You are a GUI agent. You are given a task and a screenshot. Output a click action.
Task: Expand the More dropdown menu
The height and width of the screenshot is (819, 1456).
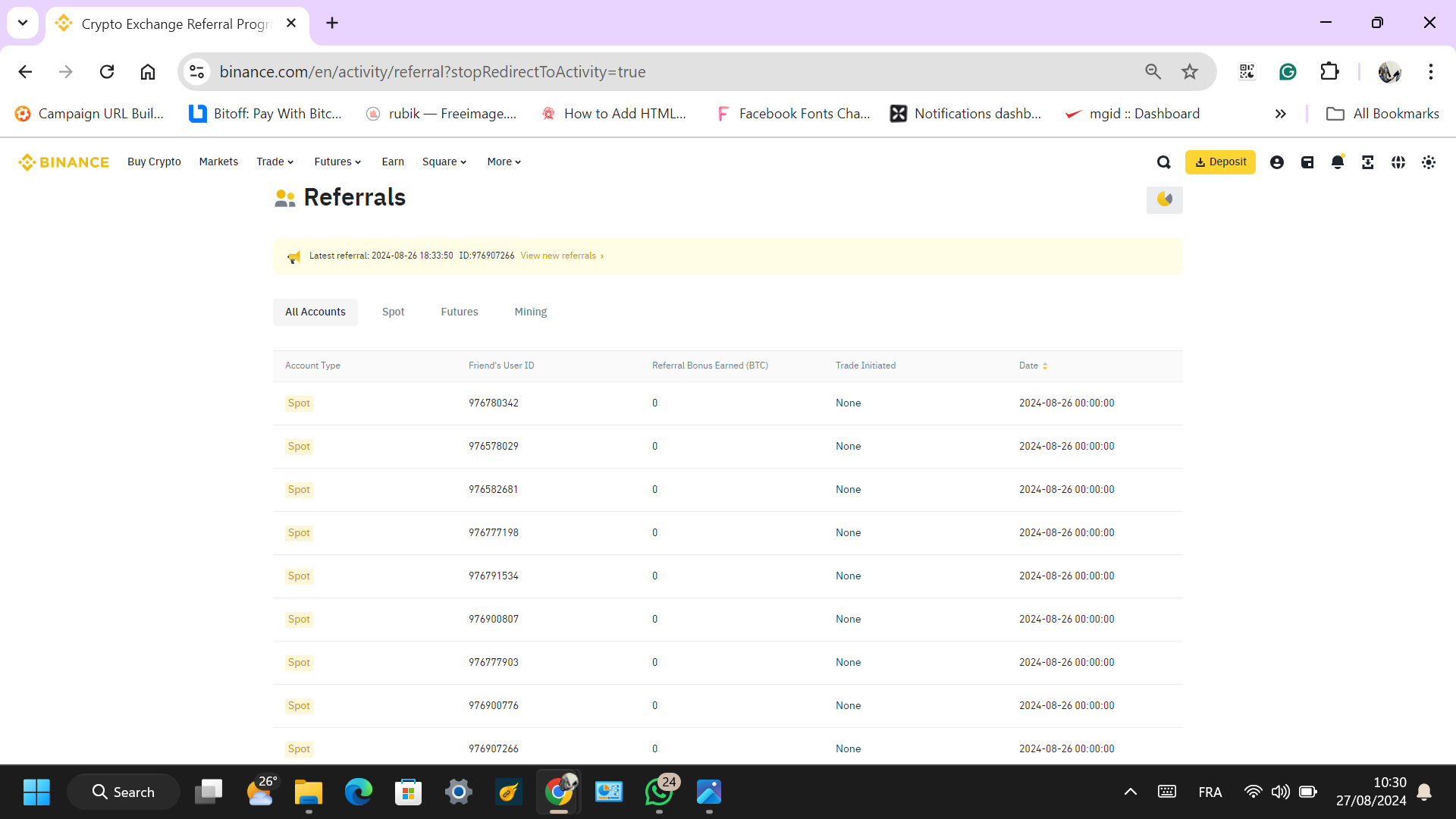tap(504, 162)
